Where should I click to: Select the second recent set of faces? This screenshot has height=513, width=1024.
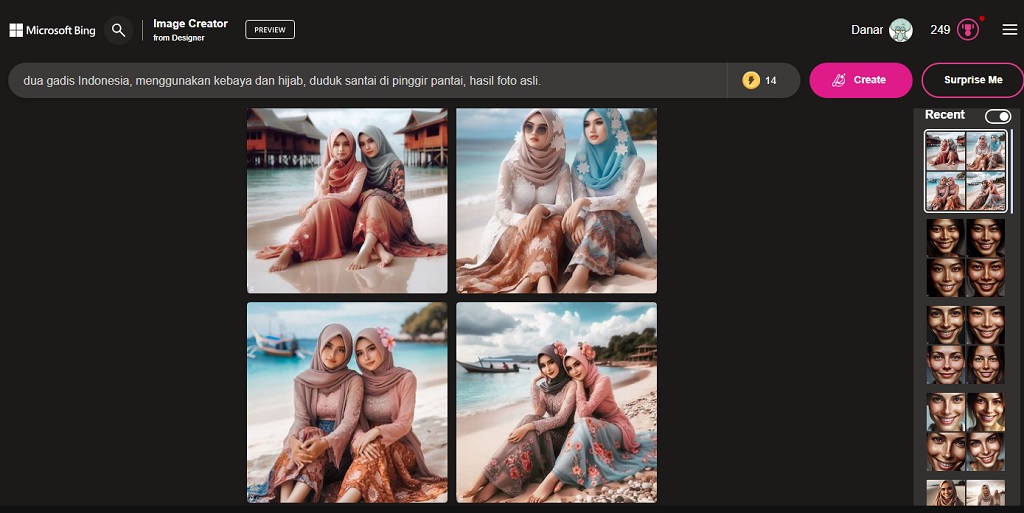[965, 258]
